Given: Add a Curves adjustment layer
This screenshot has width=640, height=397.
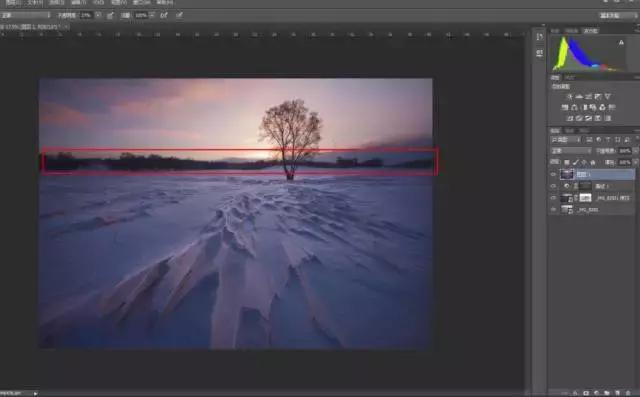Looking at the screenshot, I should (589, 96).
